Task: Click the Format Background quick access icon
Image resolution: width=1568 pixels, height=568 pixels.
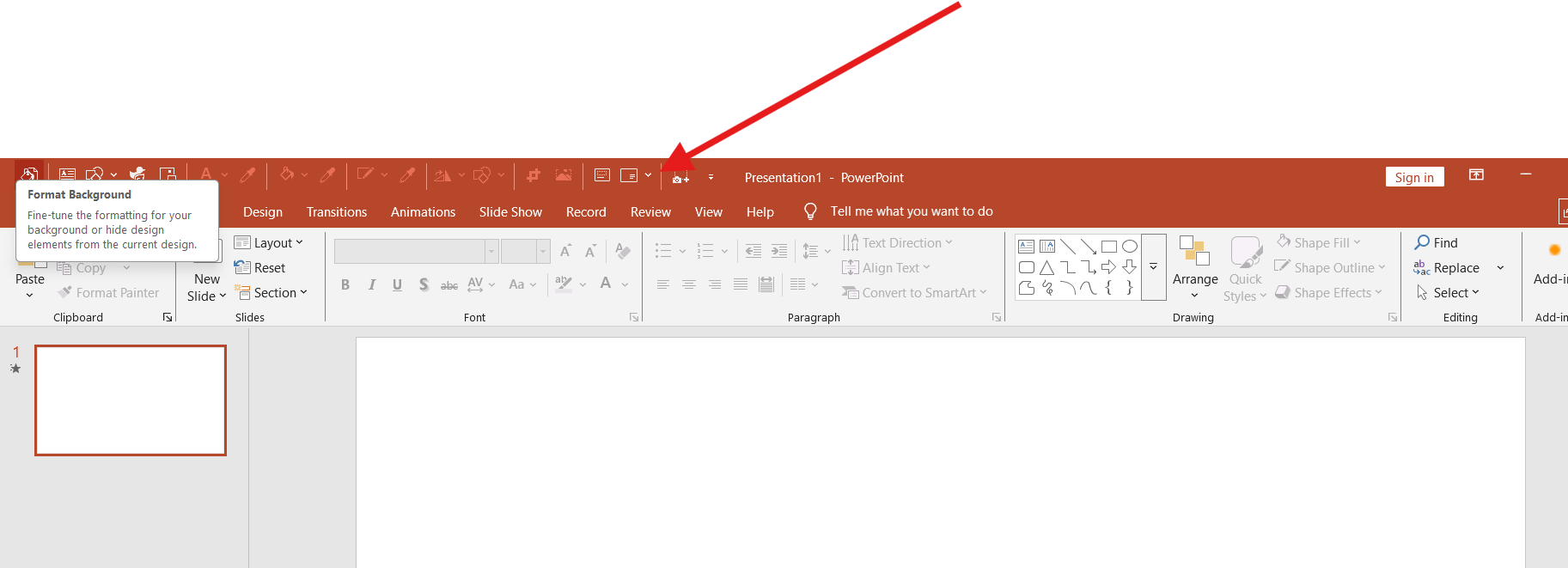Action: (x=29, y=174)
